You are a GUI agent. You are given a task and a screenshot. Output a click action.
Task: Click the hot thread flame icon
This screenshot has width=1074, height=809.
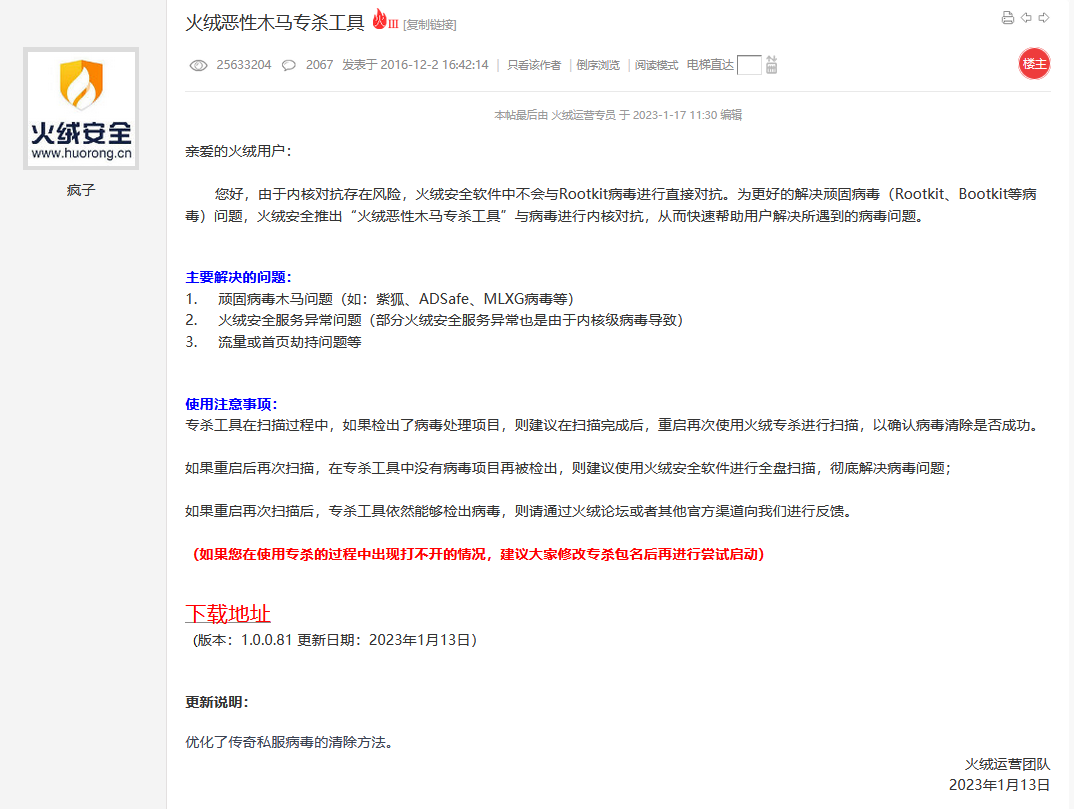point(381,20)
